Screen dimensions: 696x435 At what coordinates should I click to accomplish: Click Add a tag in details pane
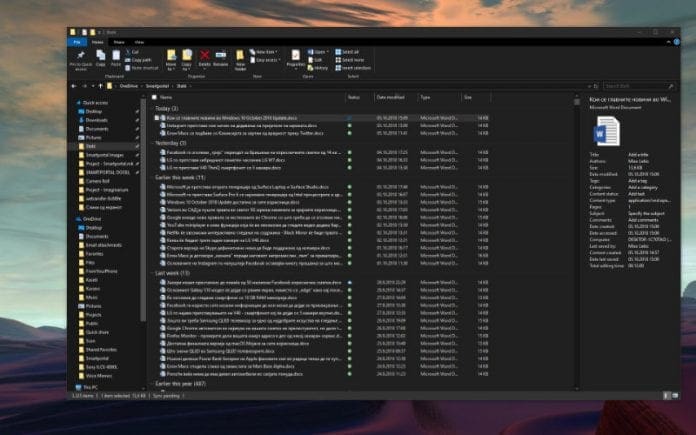[637, 181]
